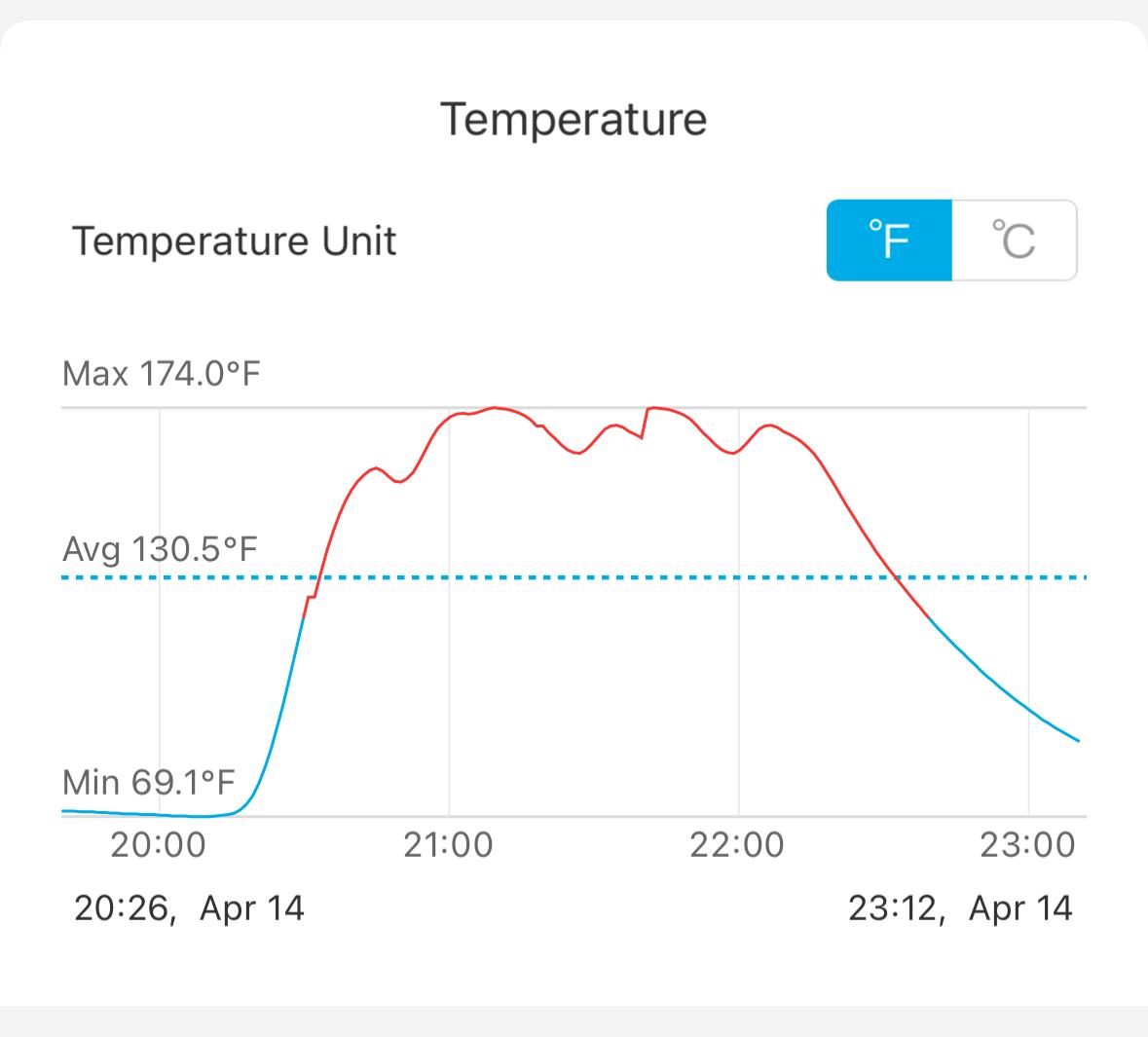Select the 20:00 time axis label

coord(159,844)
